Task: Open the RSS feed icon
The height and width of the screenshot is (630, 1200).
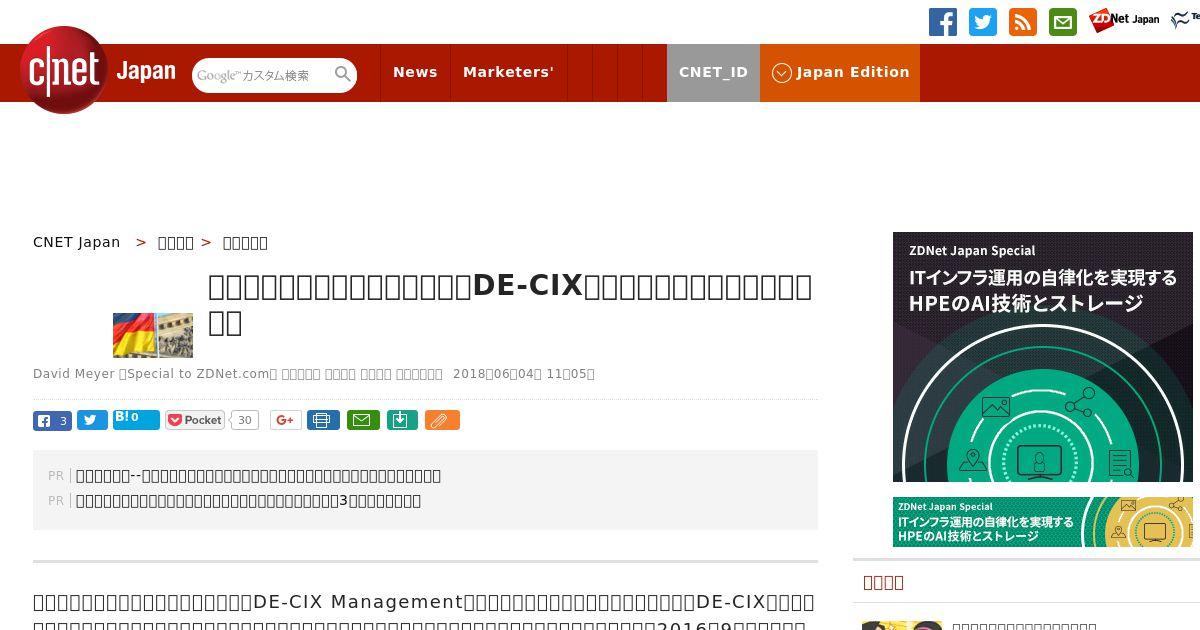Action: (1023, 22)
